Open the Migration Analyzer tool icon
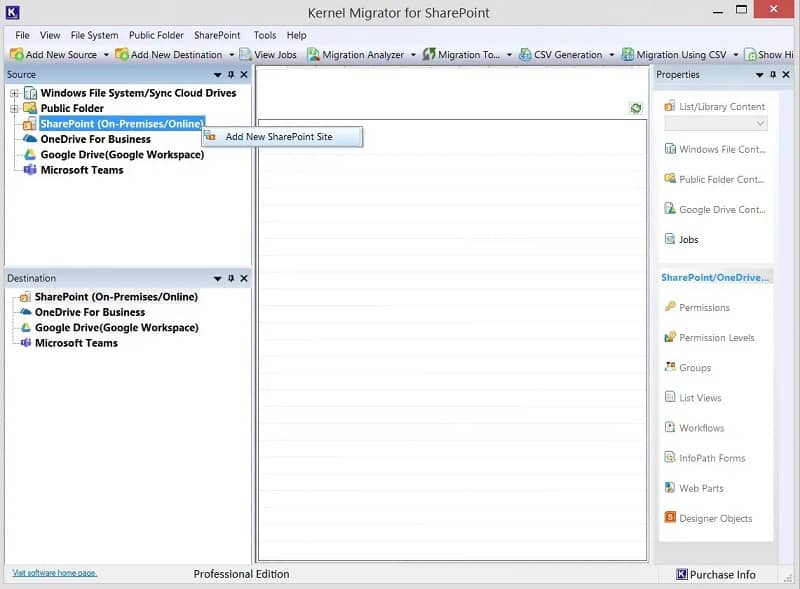 point(313,54)
